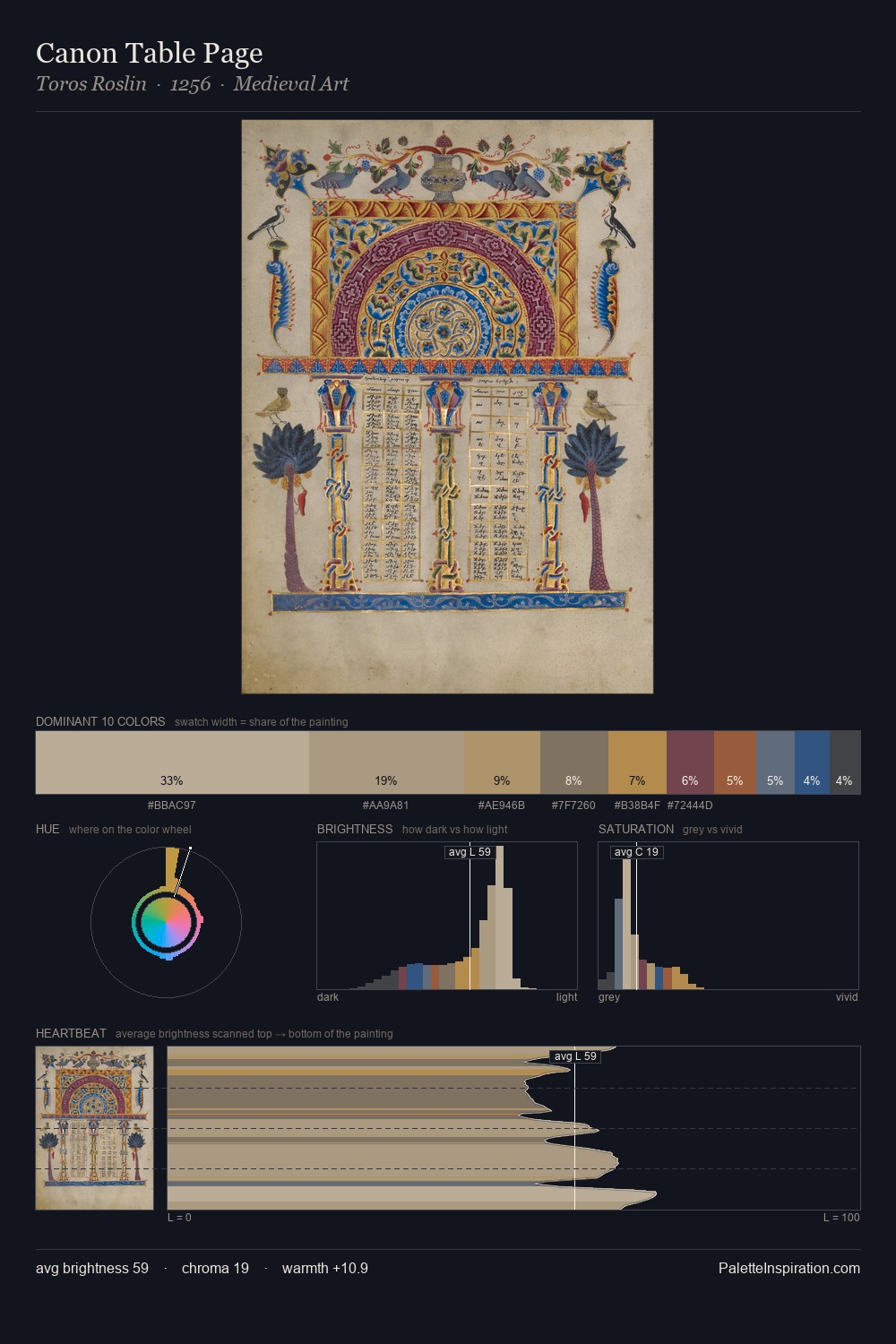896x1344 pixels.
Task: Click the 'avg L 59' marker in heartbeat chart
Action: point(575,1056)
